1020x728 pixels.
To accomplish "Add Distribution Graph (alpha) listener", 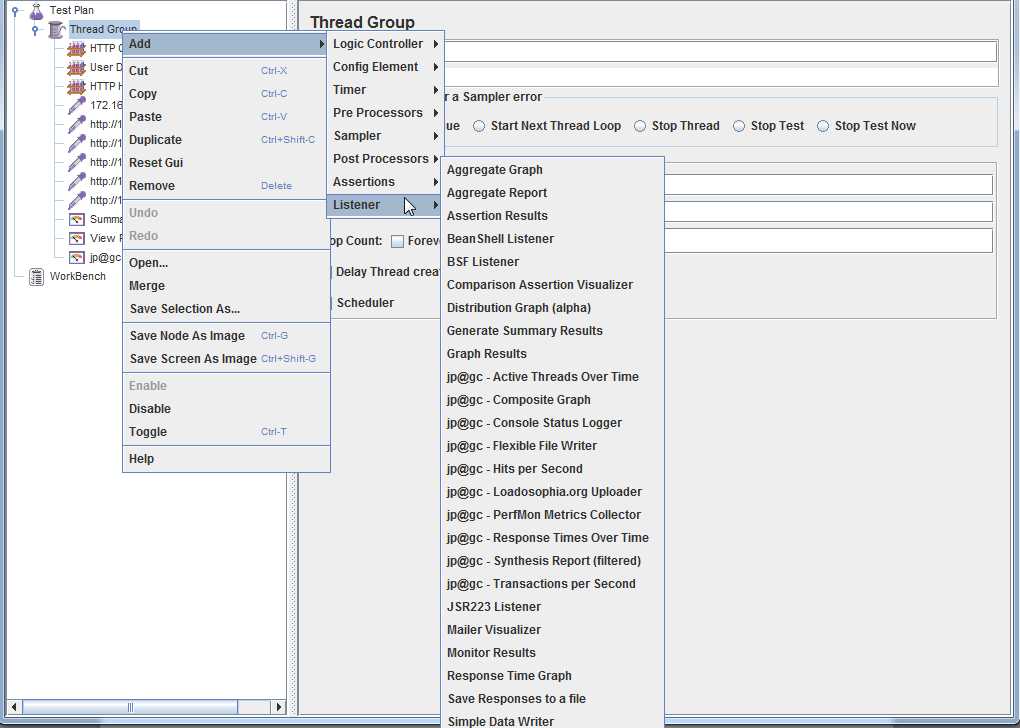I will click(552, 308).
